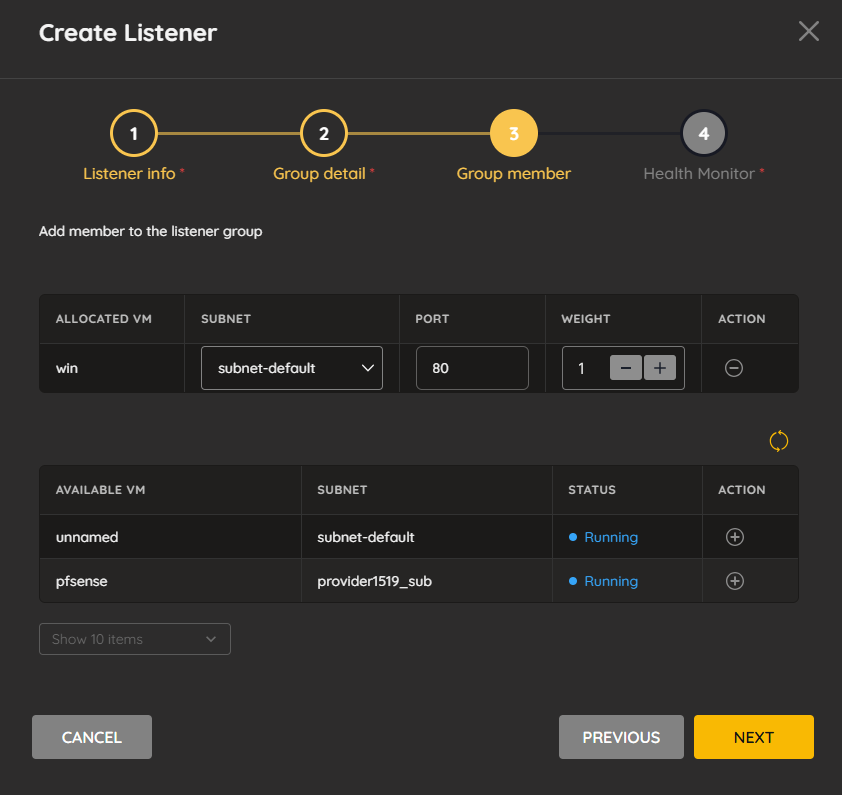This screenshot has width=842, height=795.
Task: Open the subnet-default dropdown for win
Action: (x=292, y=368)
